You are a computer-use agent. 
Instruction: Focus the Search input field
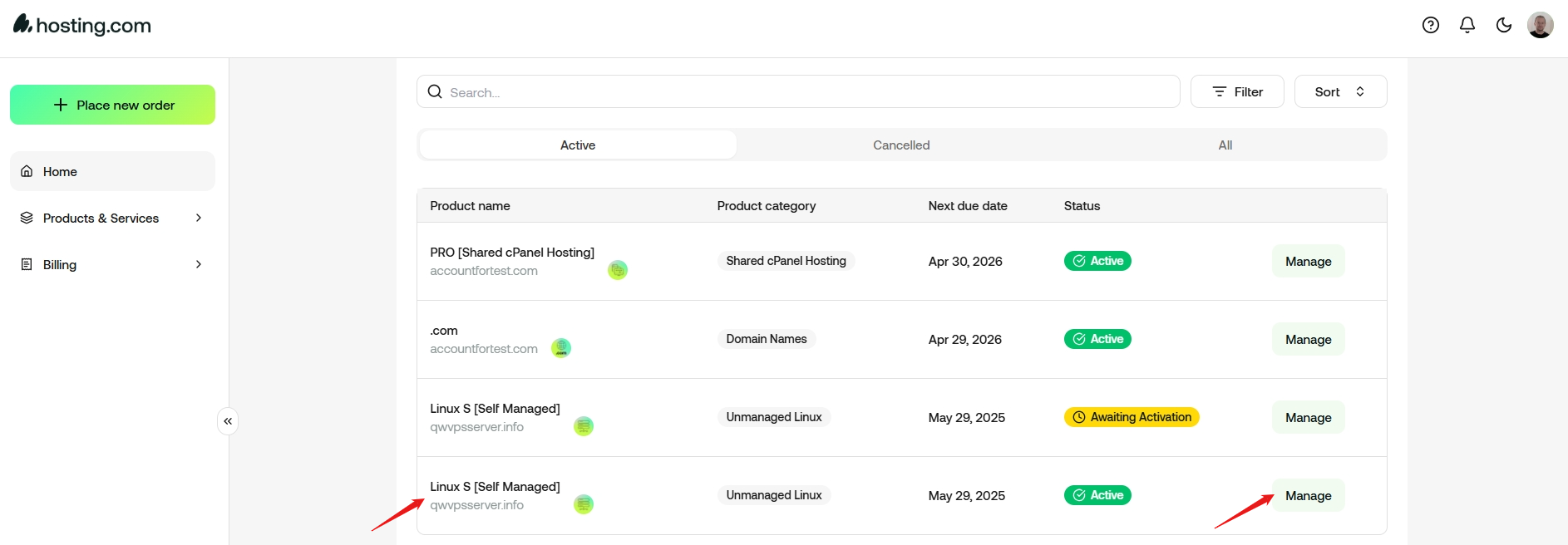[x=798, y=91]
